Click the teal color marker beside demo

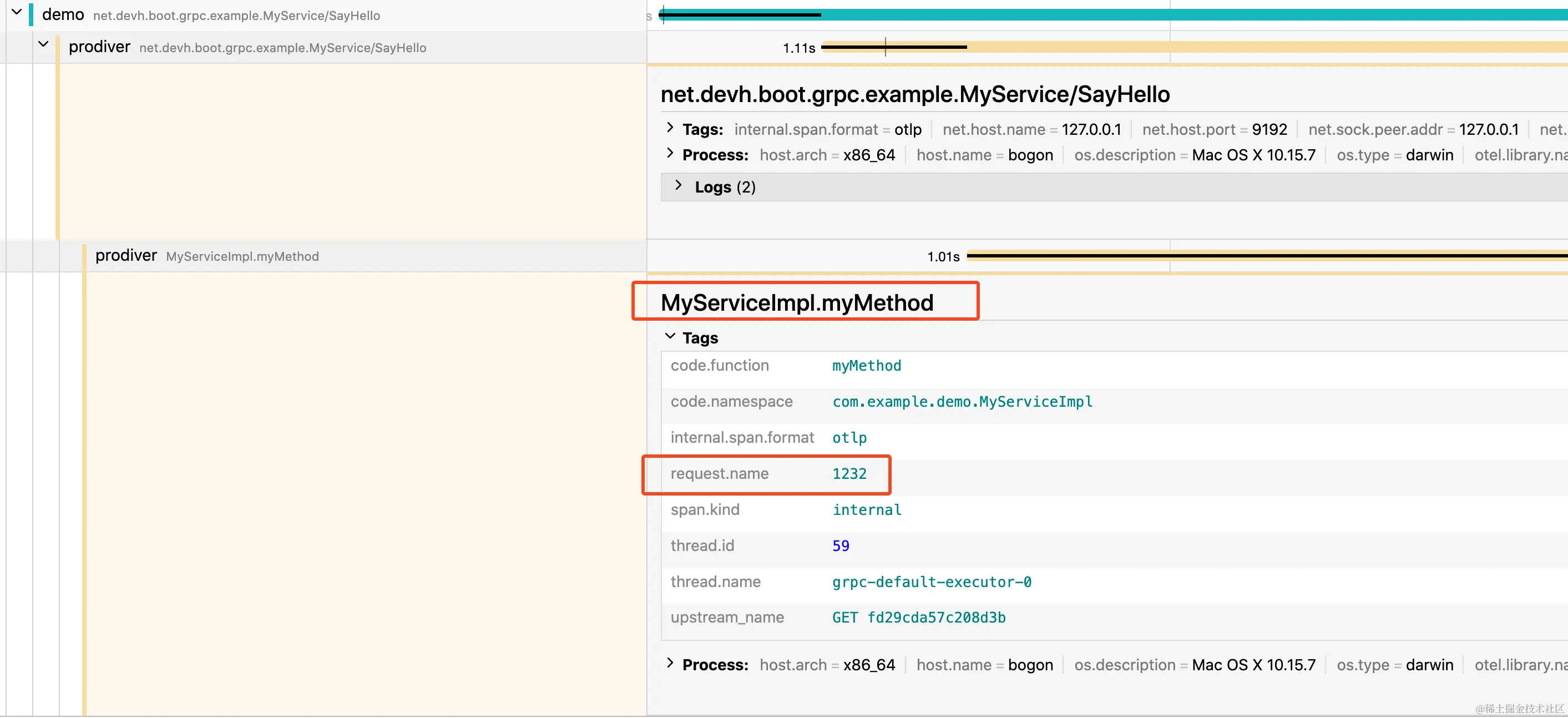click(x=31, y=14)
